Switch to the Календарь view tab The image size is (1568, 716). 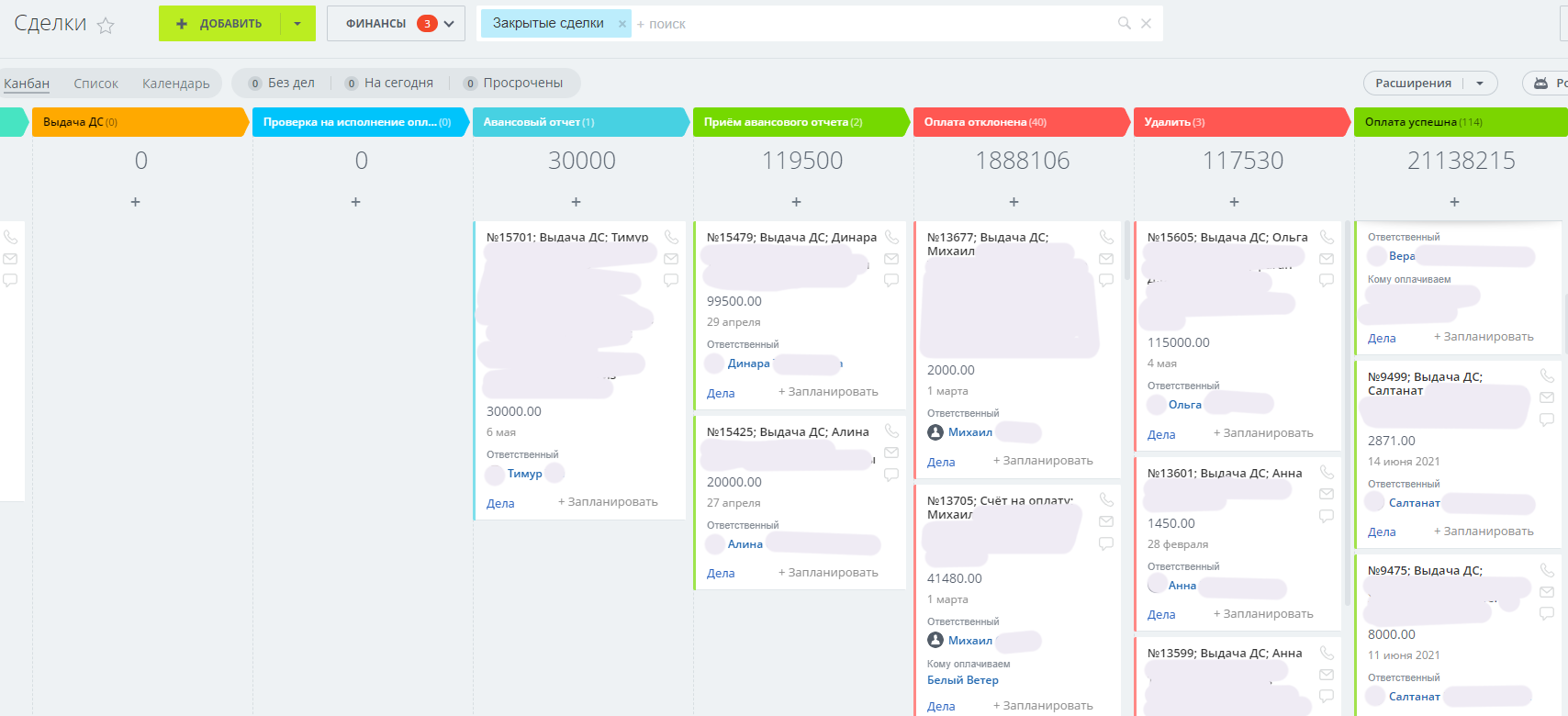point(176,84)
